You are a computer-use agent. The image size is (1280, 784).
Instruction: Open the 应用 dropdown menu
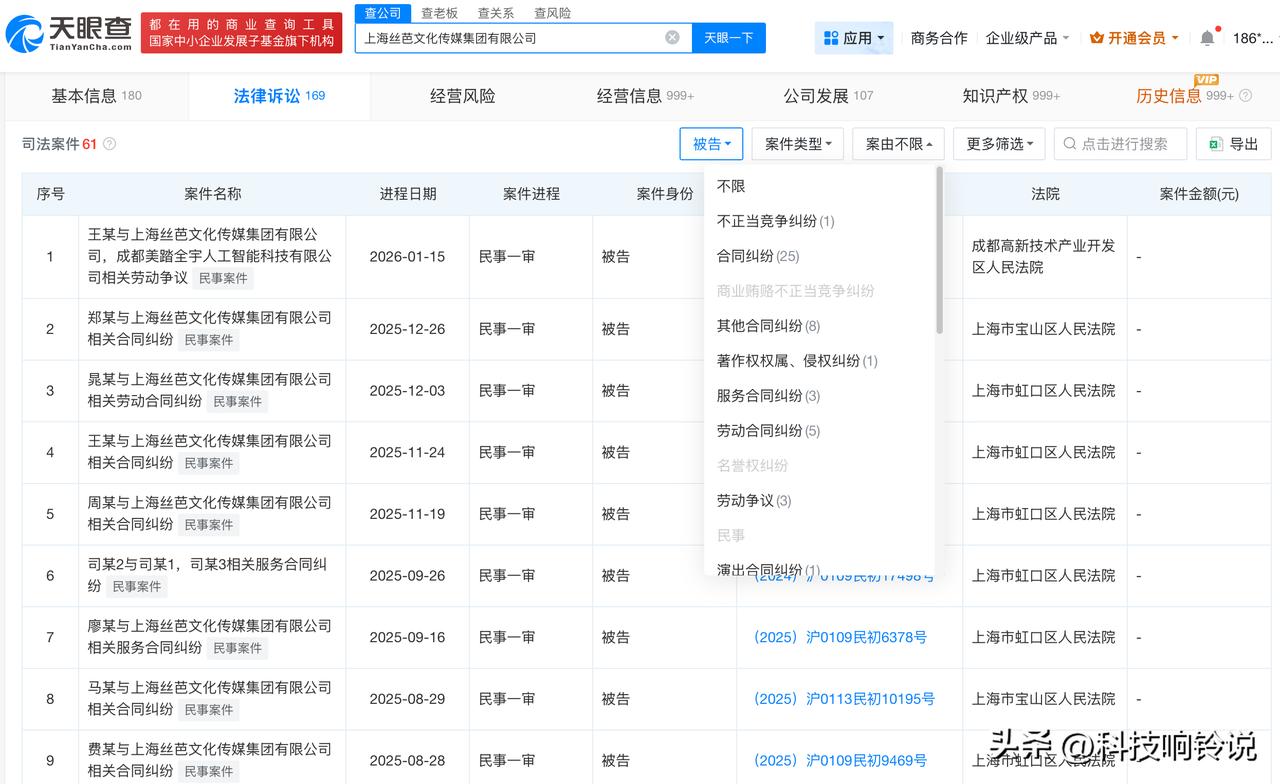[x=854, y=38]
